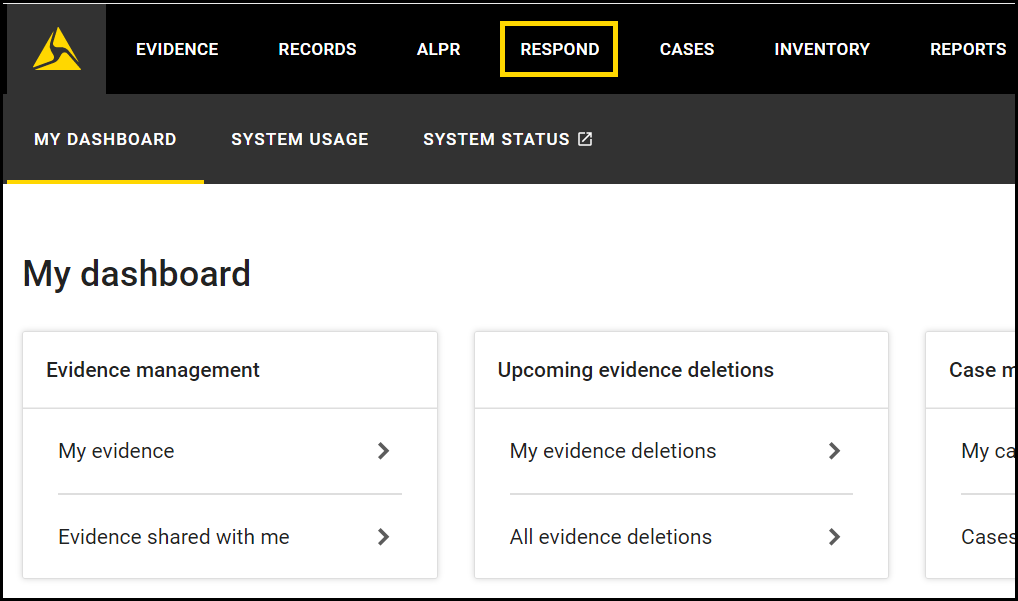Open All evidence deletions
Screen dimensions: 1018x601
coord(610,537)
